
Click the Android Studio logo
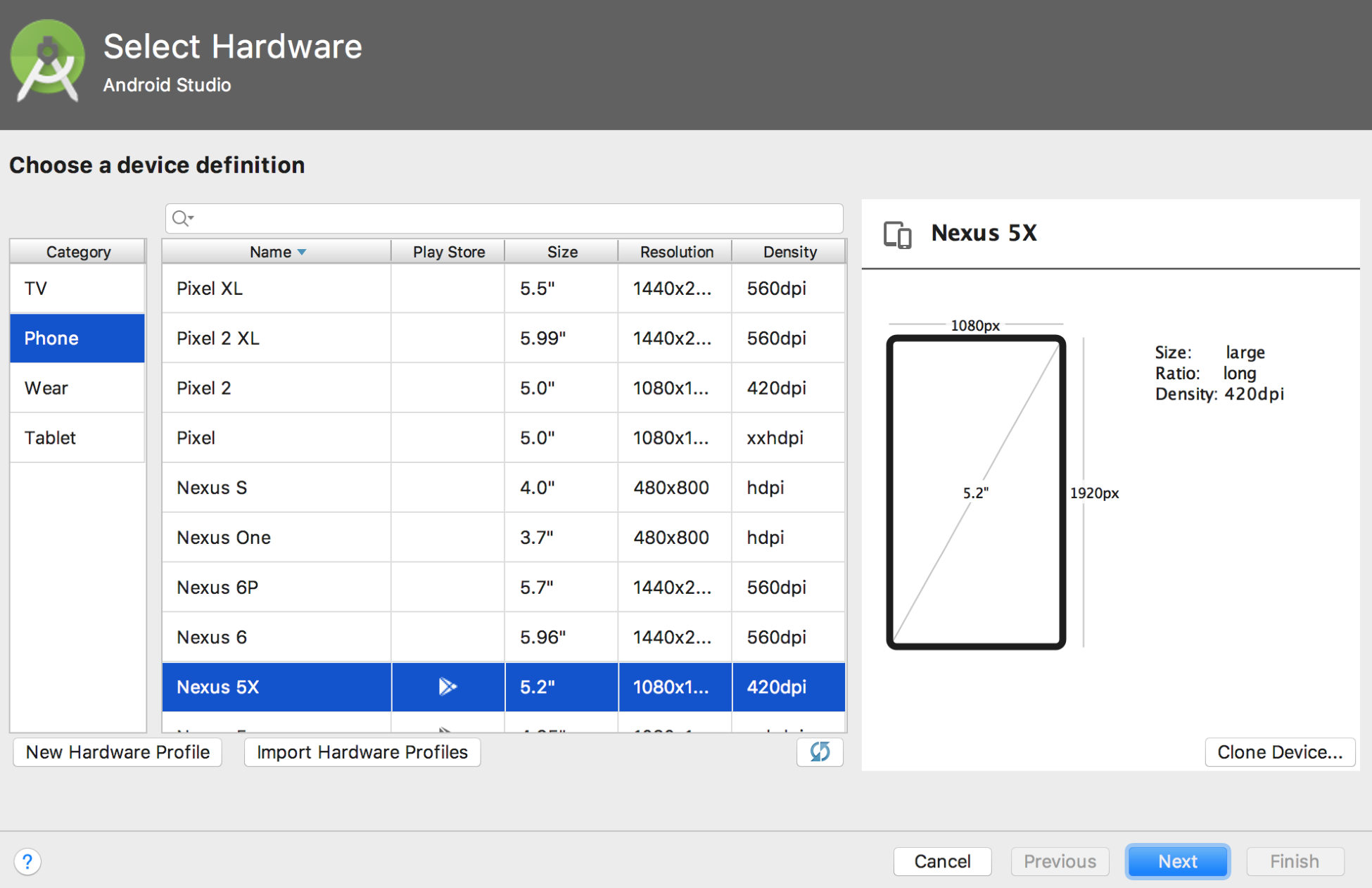47,61
